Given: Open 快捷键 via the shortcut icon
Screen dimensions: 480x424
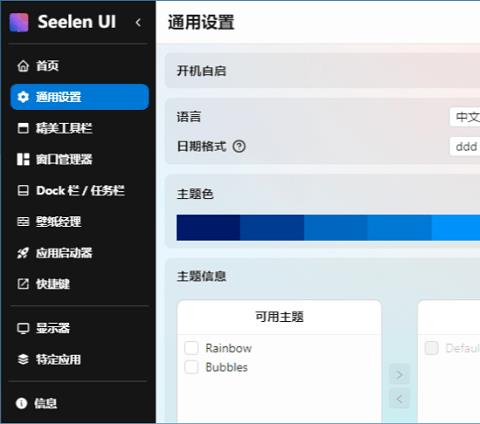Looking at the screenshot, I should coord(23,284).
